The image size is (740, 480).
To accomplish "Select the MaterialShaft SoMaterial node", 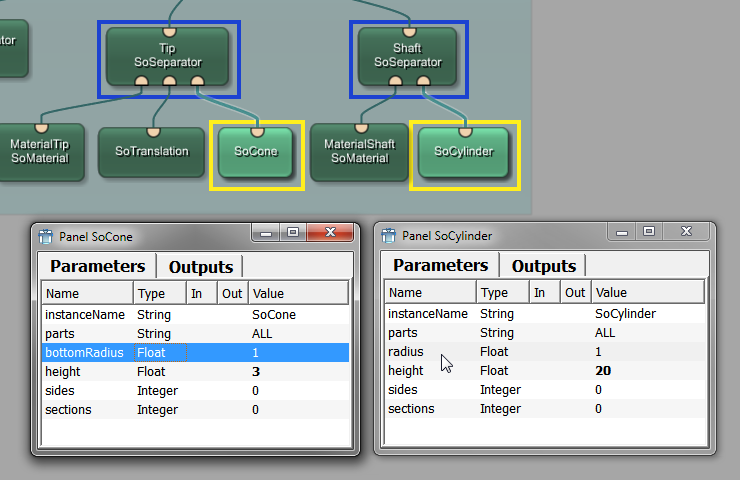I will tap(359, 151).
